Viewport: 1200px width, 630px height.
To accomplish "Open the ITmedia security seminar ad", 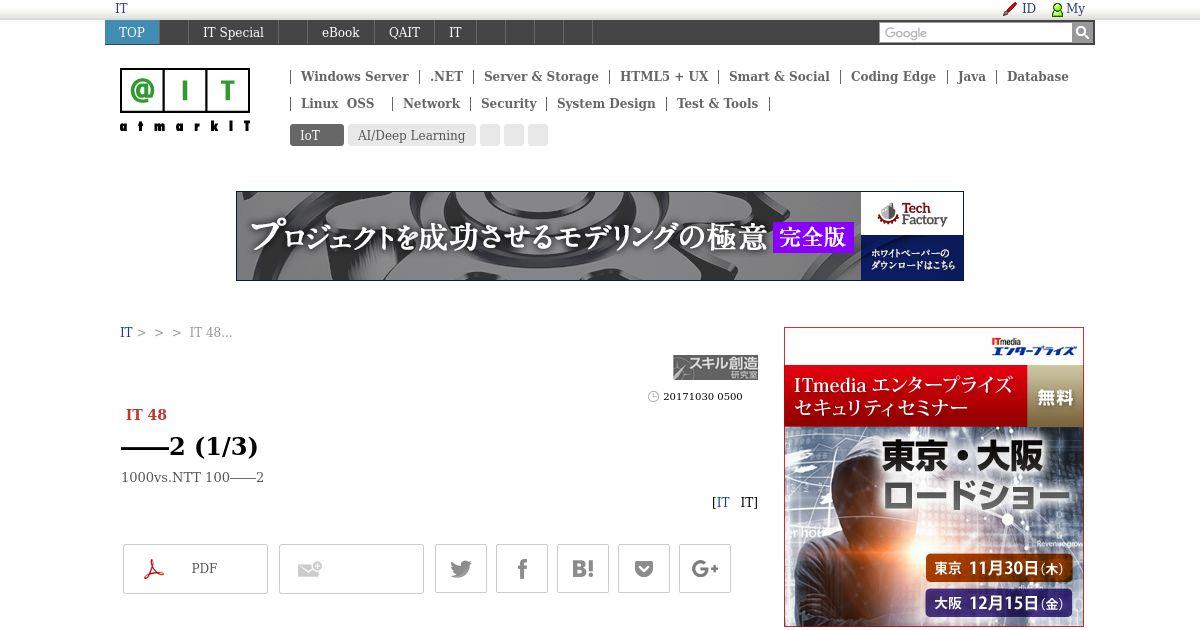I will pyautogui.click(x=934, y=477).
